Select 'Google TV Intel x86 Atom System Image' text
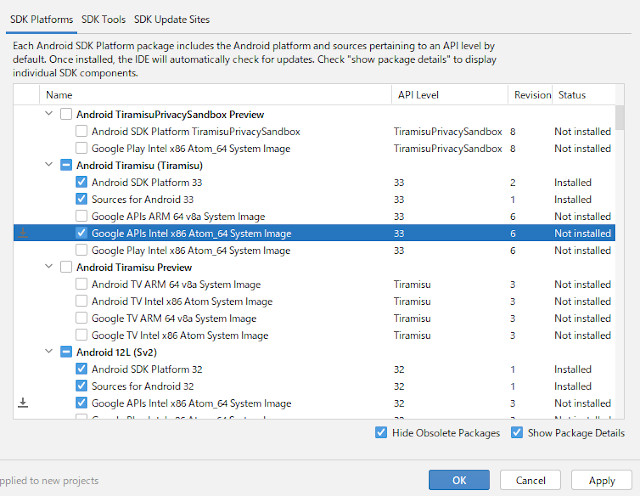 coord(180,335)
